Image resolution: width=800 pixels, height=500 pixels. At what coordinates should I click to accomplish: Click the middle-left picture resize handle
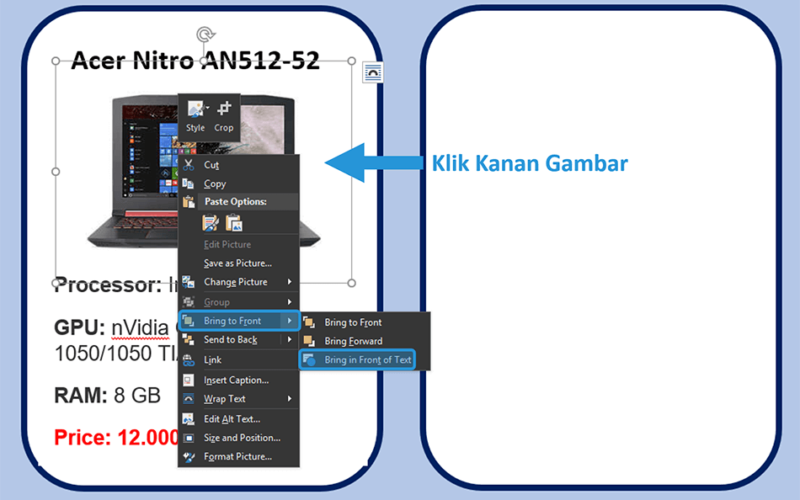pyautogui.click(x=56, y=171)
